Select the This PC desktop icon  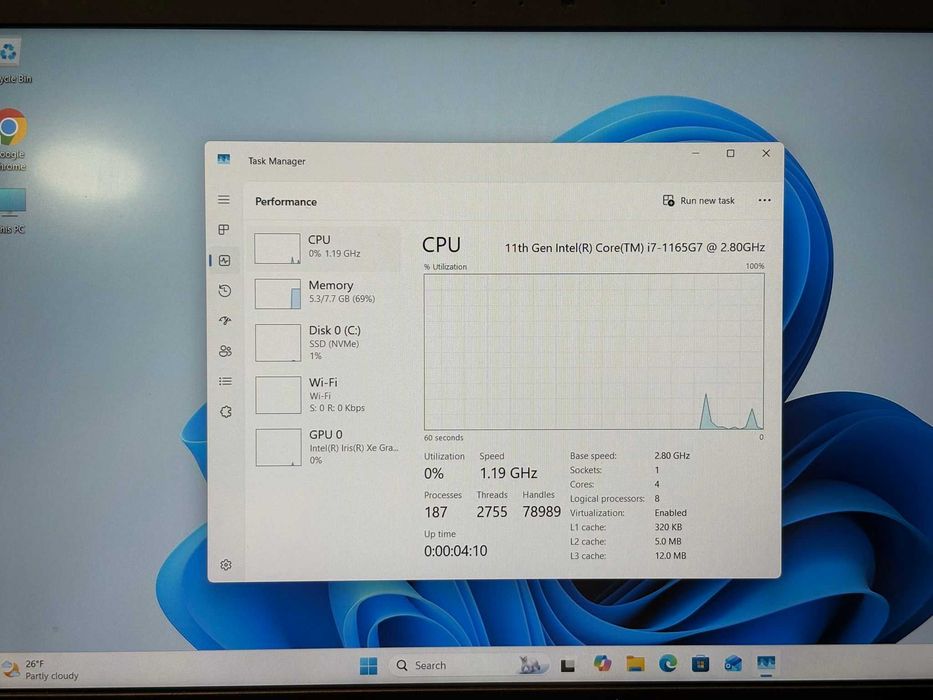pos(12,211)
